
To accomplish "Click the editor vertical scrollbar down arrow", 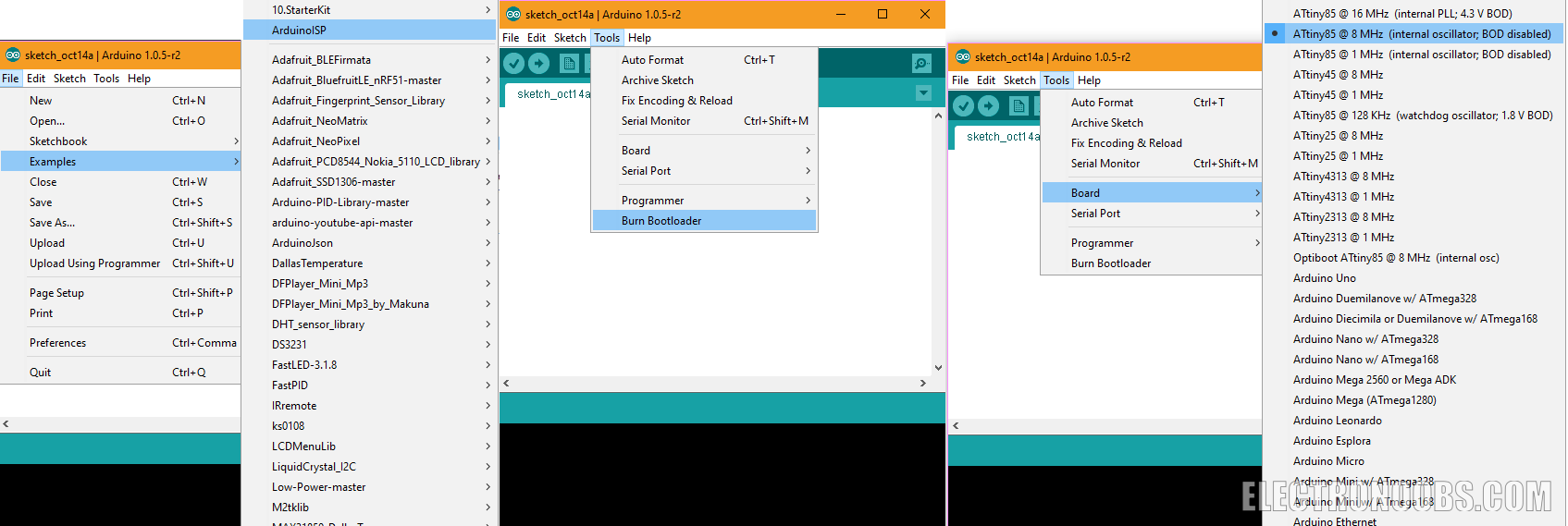I will (938, 367).
